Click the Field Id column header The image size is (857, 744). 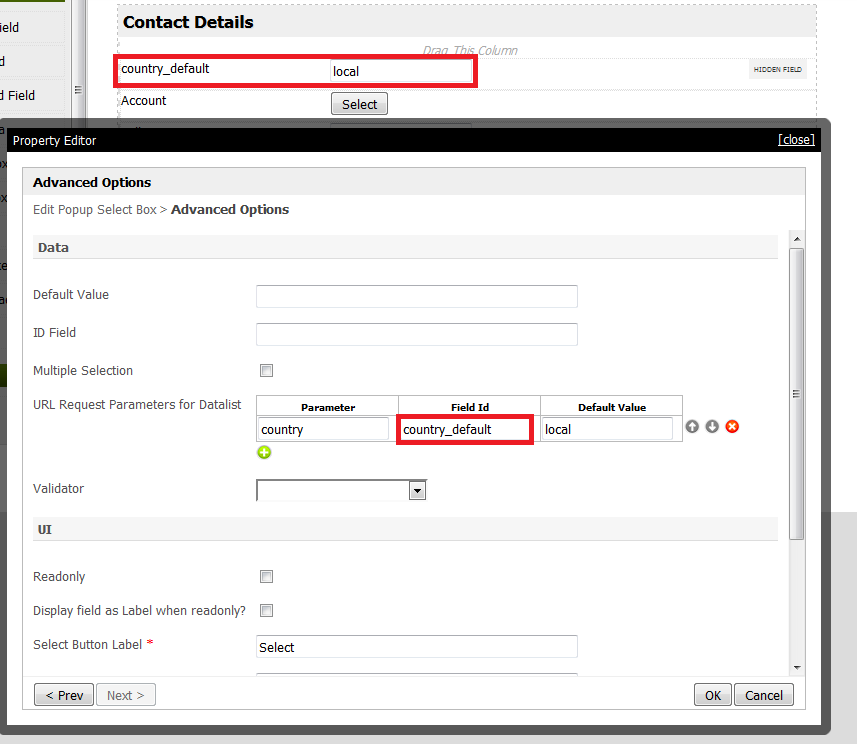[x=469, y=407]
